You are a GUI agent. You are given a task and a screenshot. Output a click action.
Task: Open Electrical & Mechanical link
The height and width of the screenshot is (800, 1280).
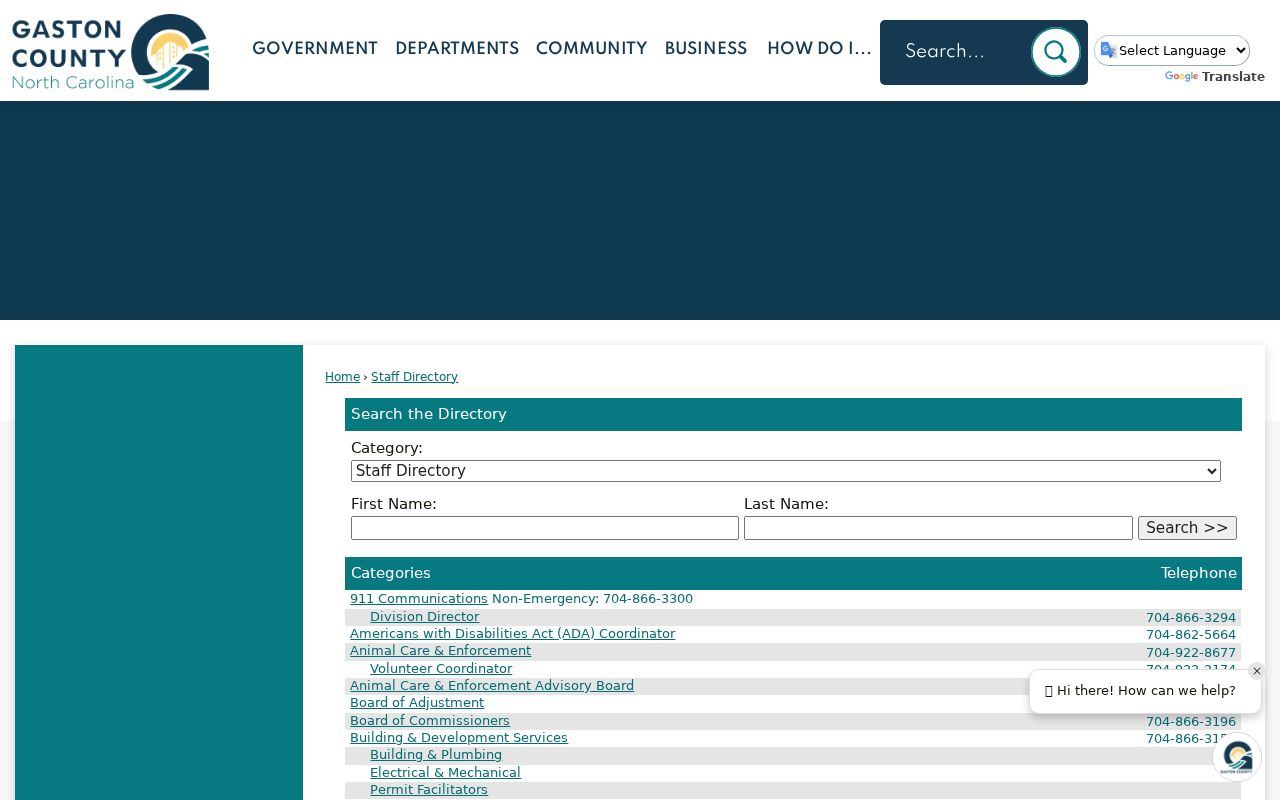point(445,773)
